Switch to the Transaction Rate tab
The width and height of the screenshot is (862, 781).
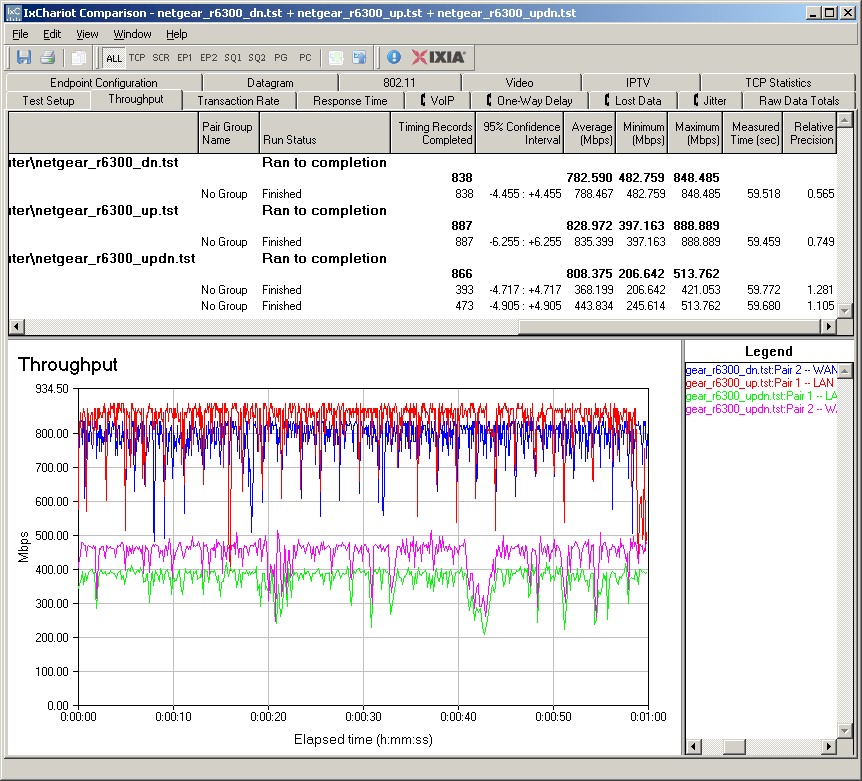(239, 101)
